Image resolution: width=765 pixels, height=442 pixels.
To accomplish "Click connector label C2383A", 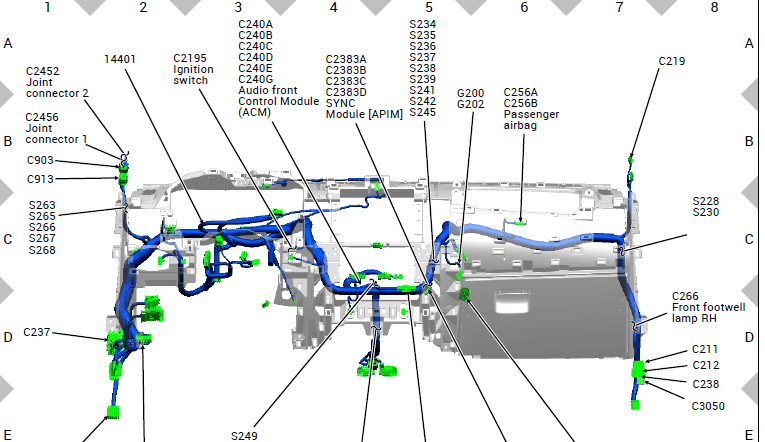I will [346, 60].
